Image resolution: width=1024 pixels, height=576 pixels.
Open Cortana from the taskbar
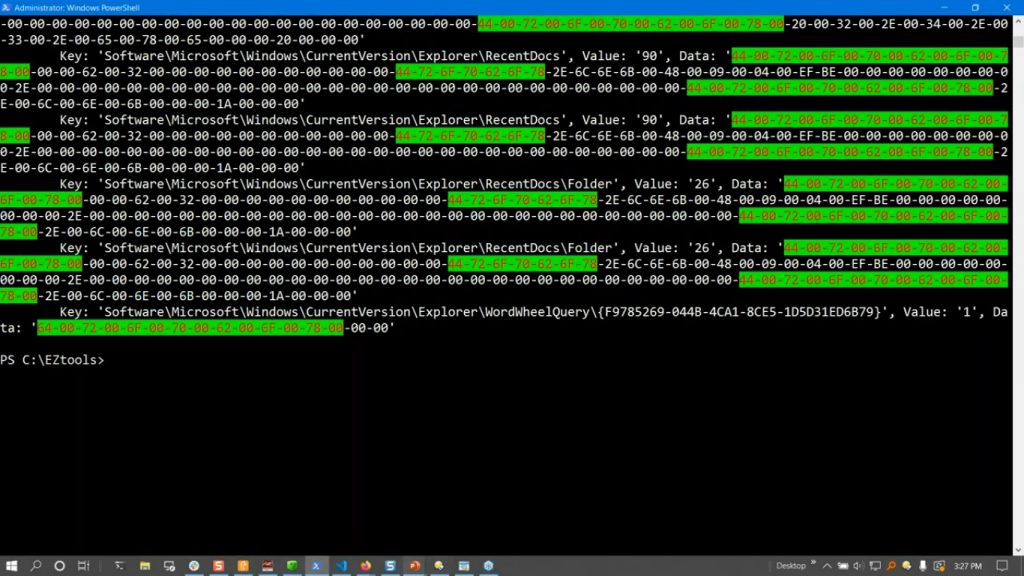[x=59, y=566]
